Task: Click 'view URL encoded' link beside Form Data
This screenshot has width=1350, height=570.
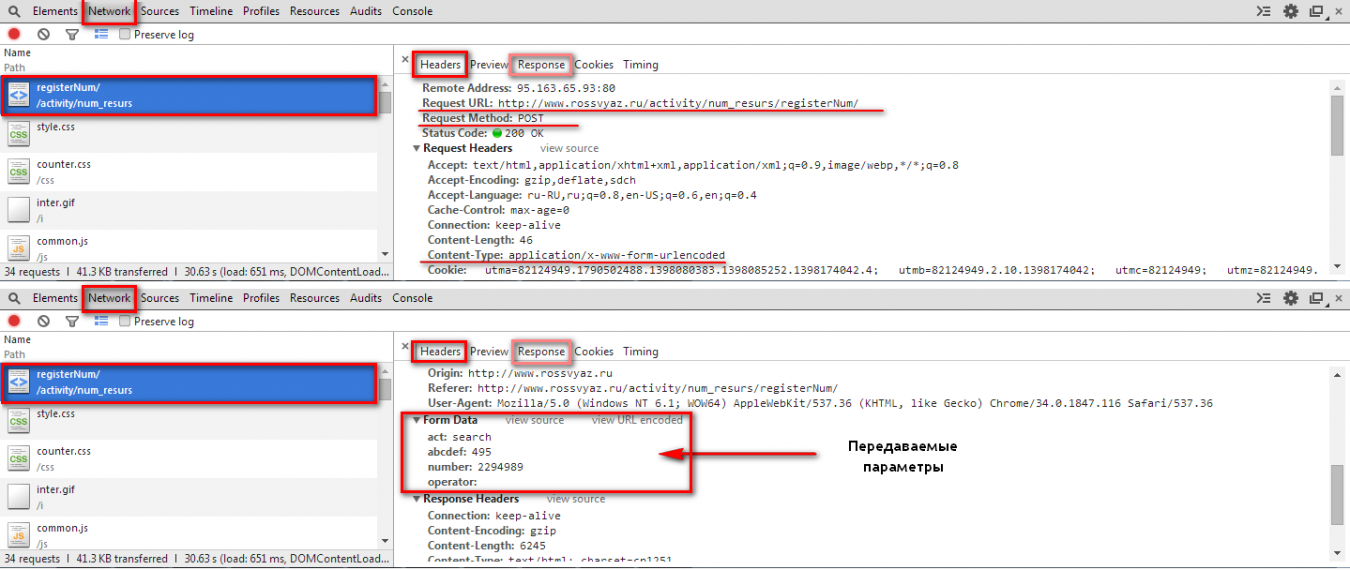Action: 637,420
